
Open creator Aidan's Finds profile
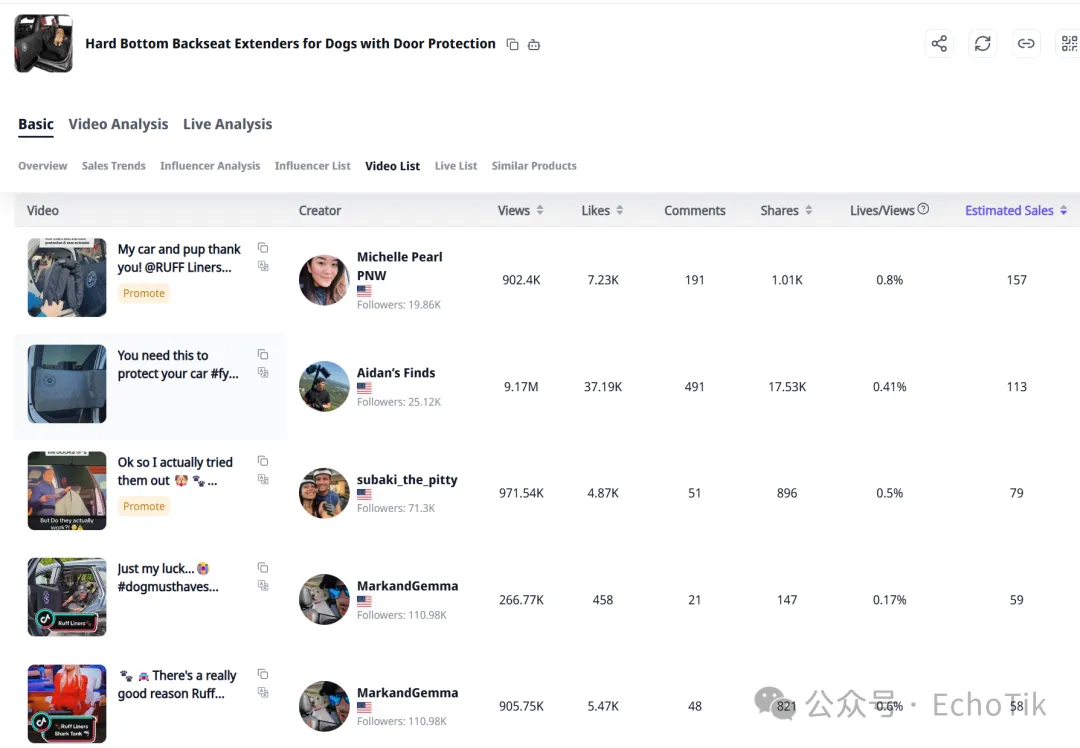point(396,373)
